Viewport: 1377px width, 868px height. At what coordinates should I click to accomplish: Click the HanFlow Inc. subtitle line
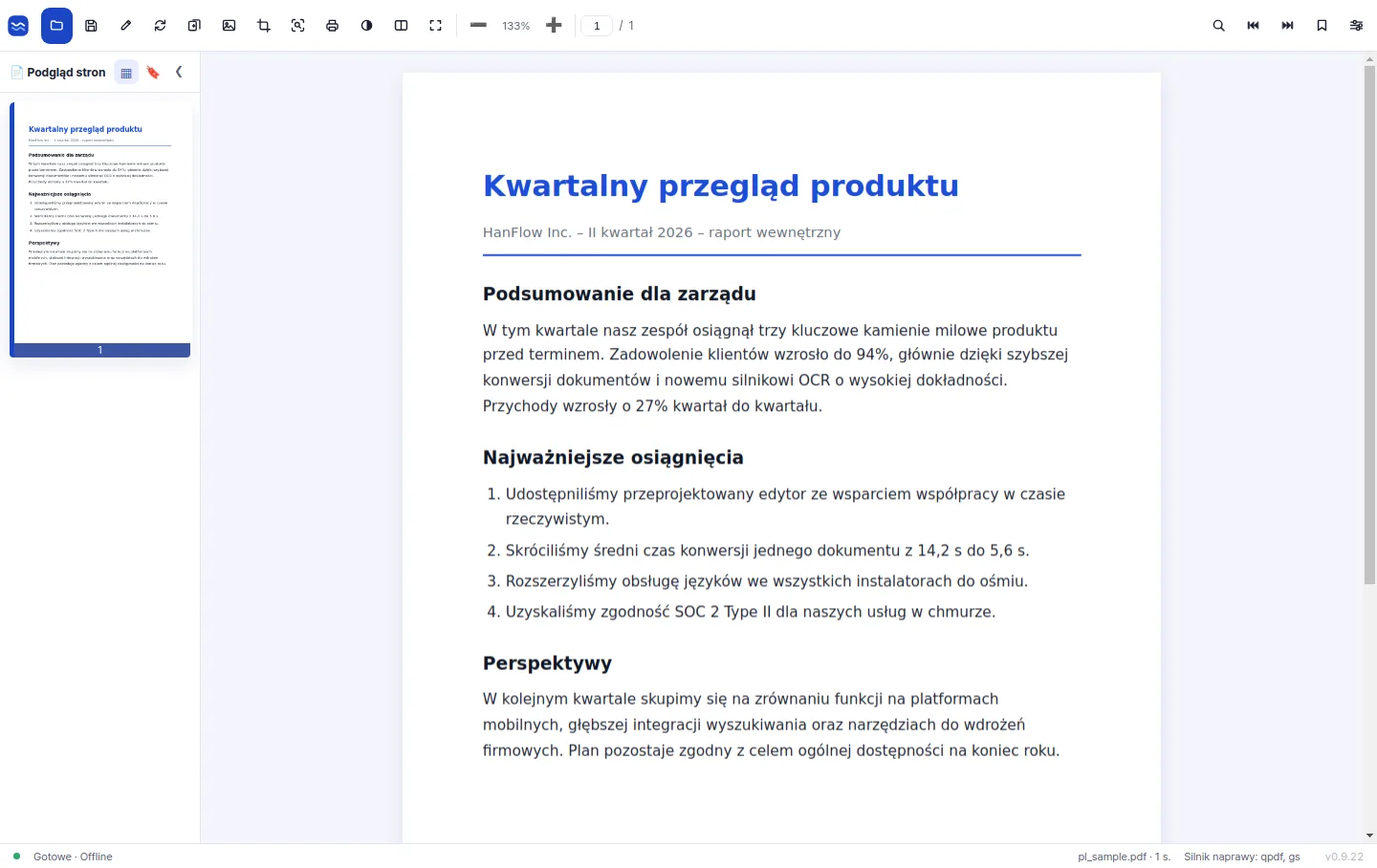click(x=662, y=232)
